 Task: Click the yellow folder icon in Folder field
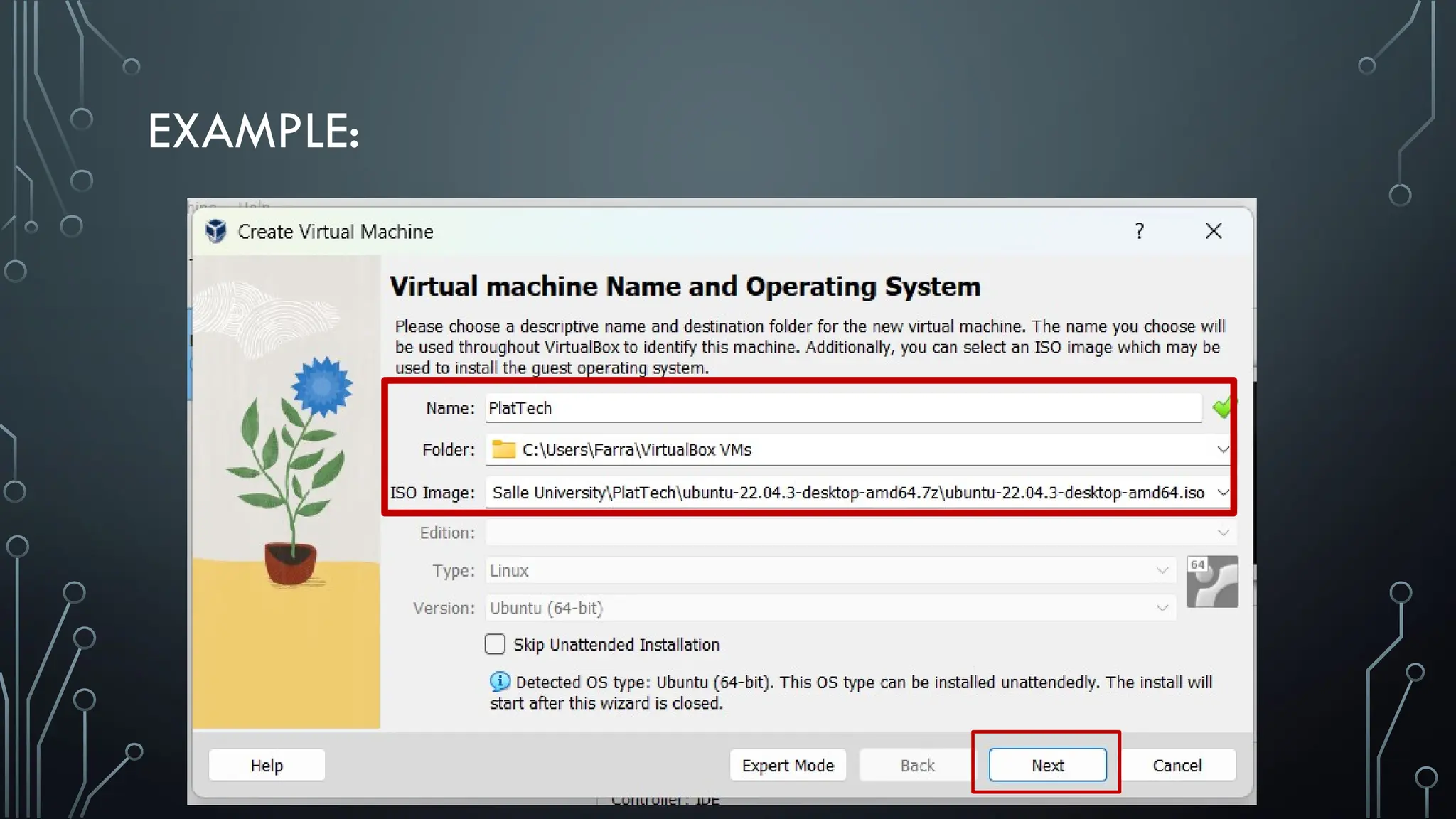point(503,449)
